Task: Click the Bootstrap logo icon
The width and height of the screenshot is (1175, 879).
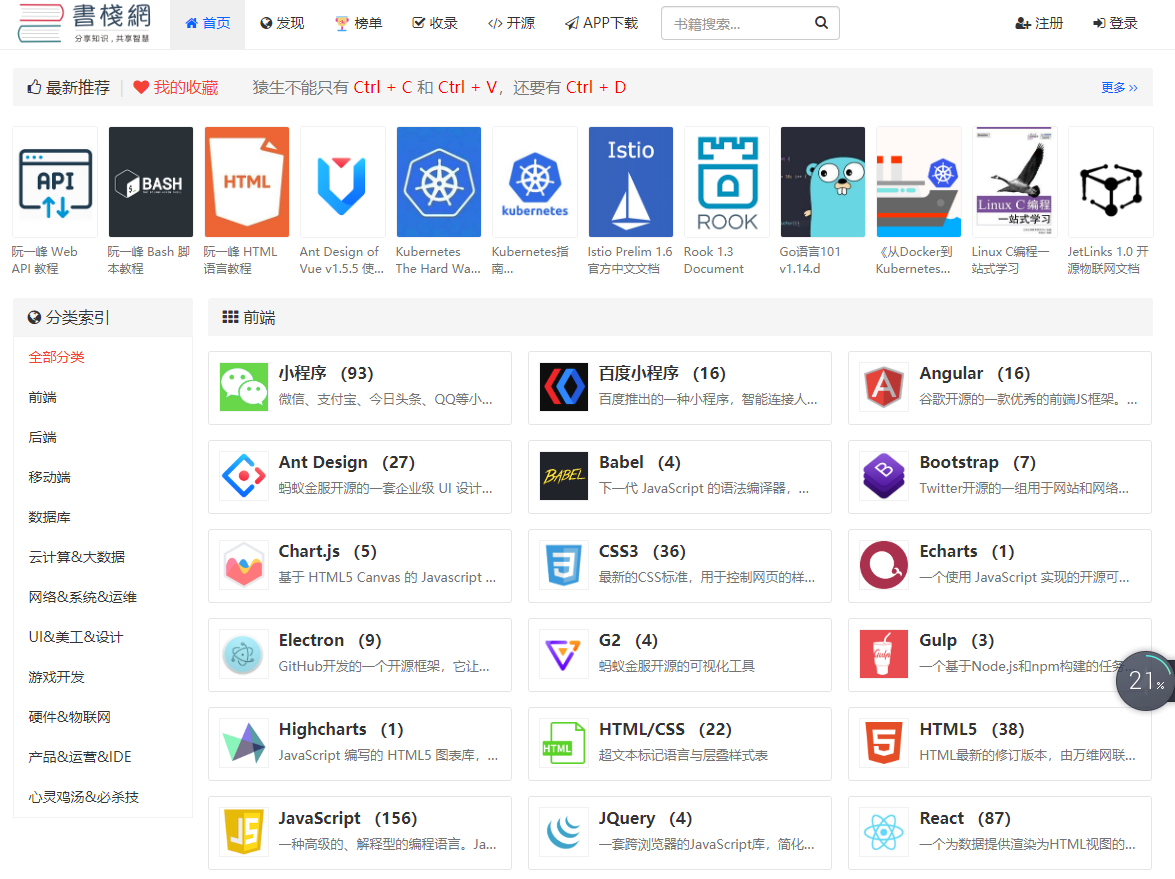Action: point(884,476)
